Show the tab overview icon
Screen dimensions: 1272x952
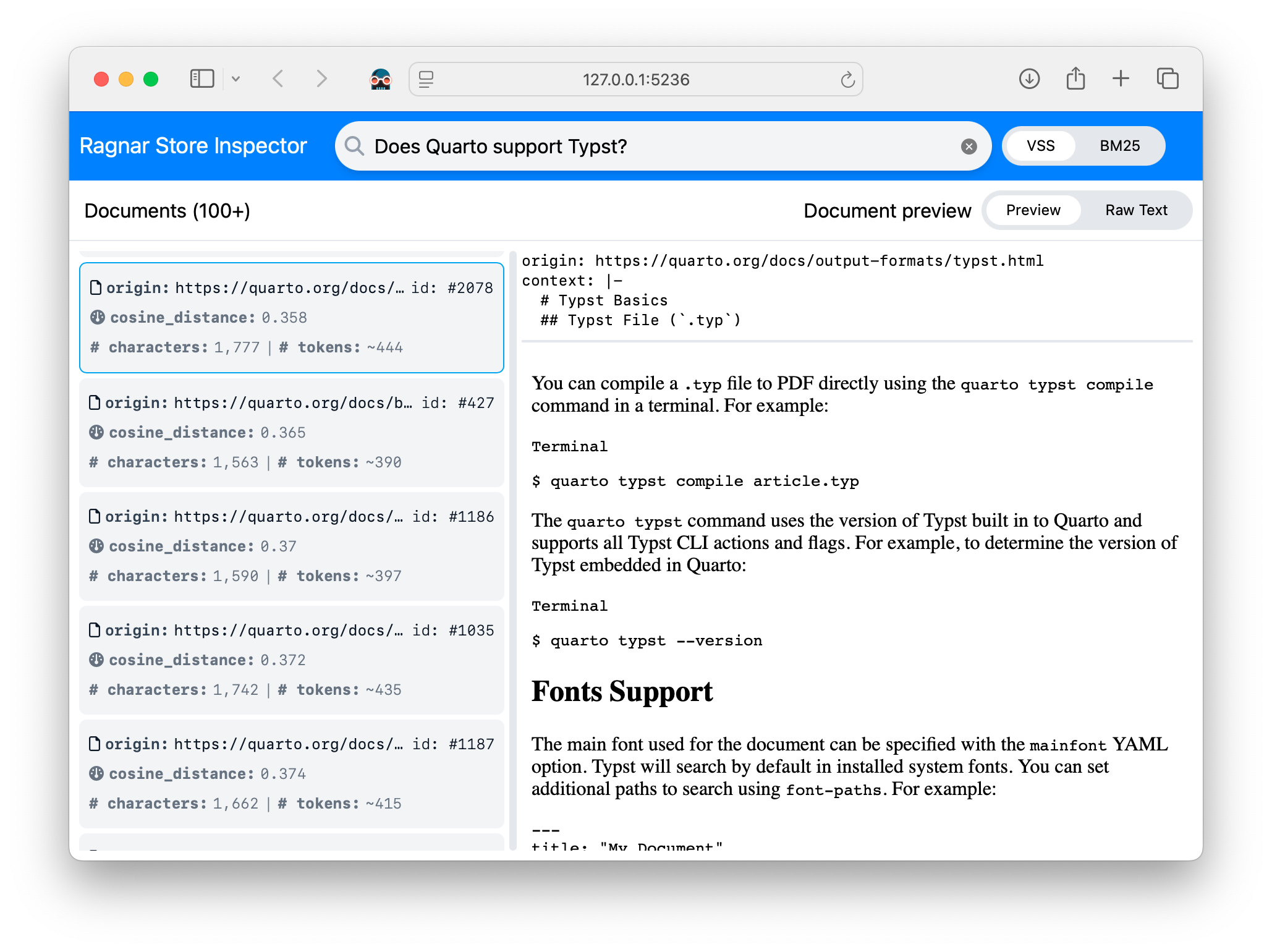(1168, 79)
